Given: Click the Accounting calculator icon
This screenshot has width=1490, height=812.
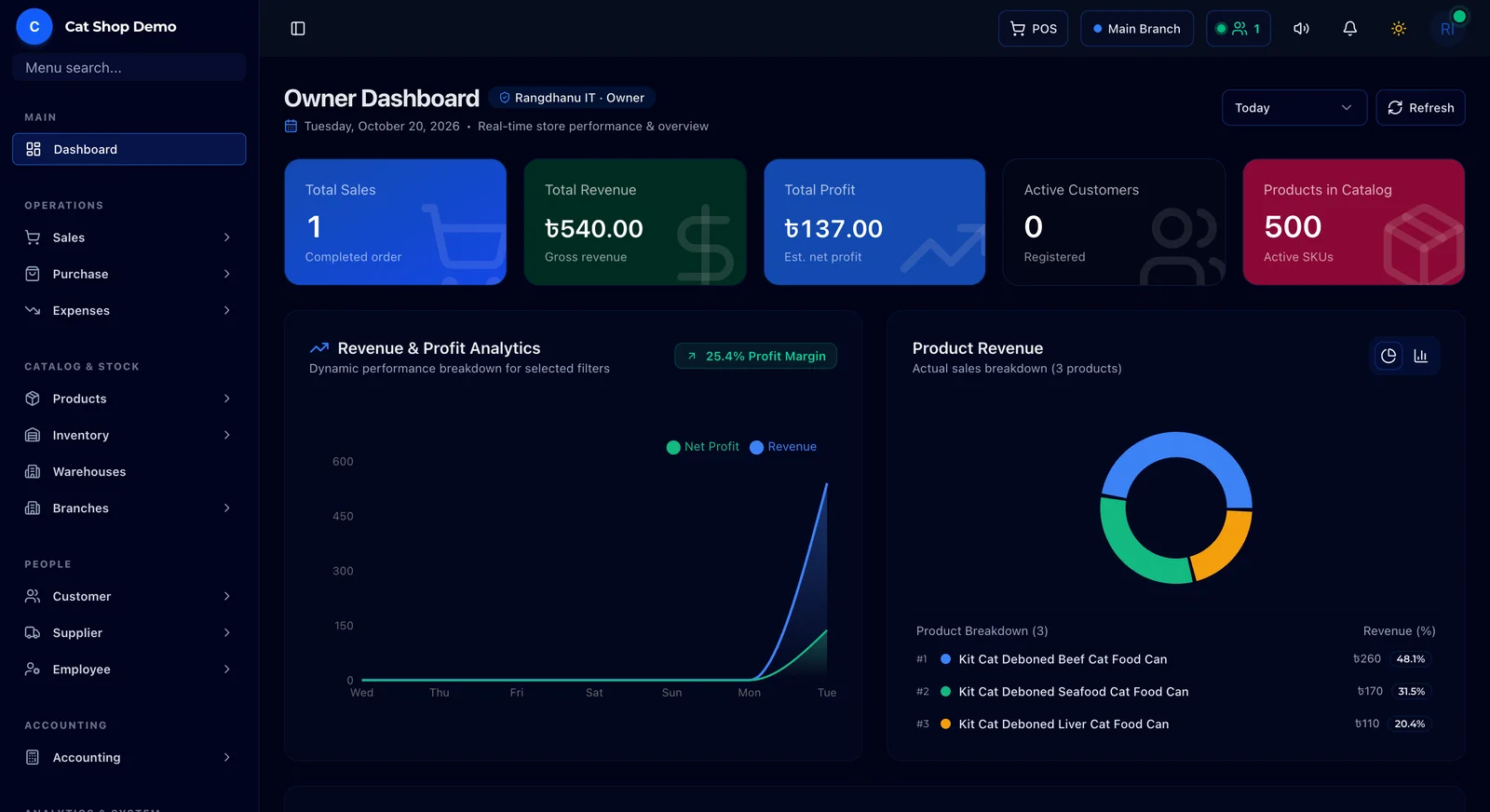Looking at the screenshot, I should tap(33, 757).
